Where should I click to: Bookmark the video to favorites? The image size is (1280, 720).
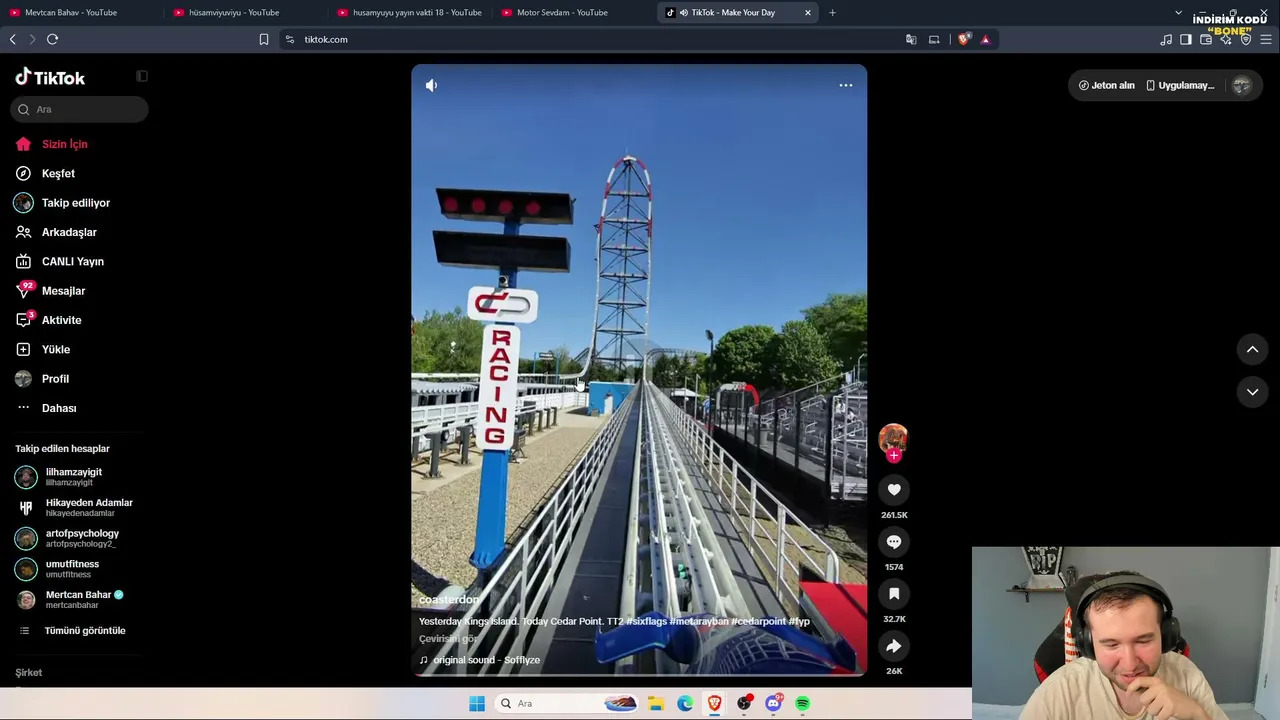coord(894,593)
